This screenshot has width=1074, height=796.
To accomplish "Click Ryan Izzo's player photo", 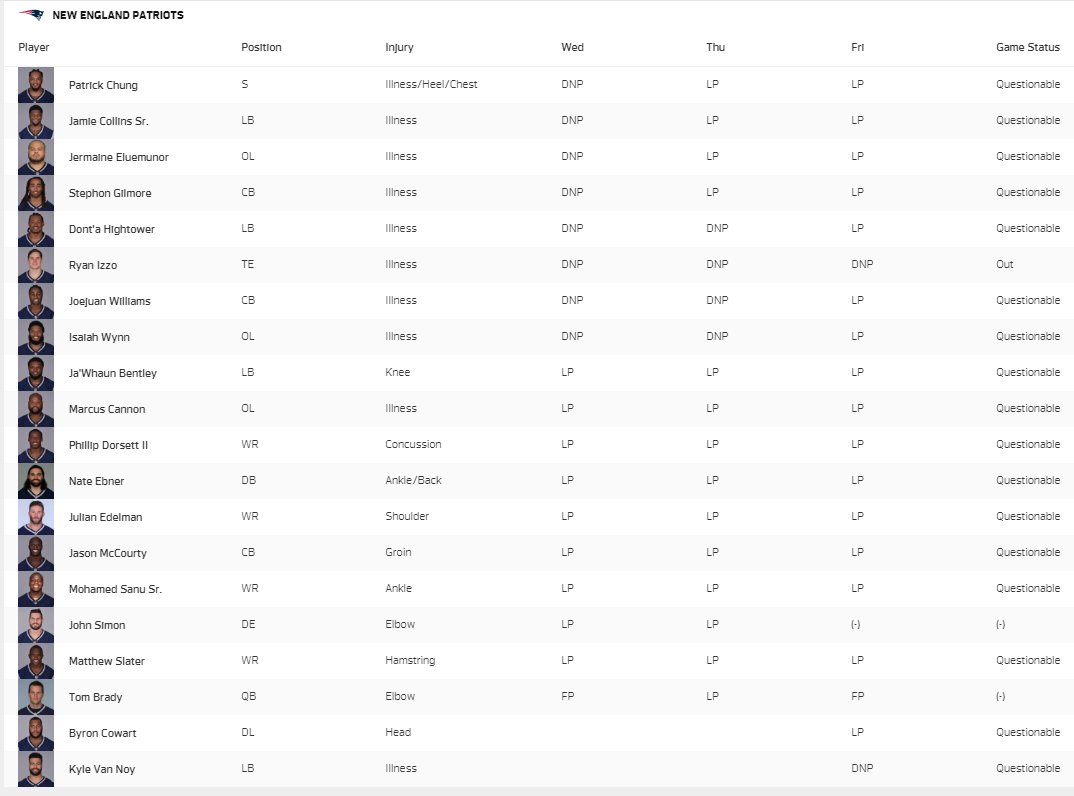I will pos(36,265).
